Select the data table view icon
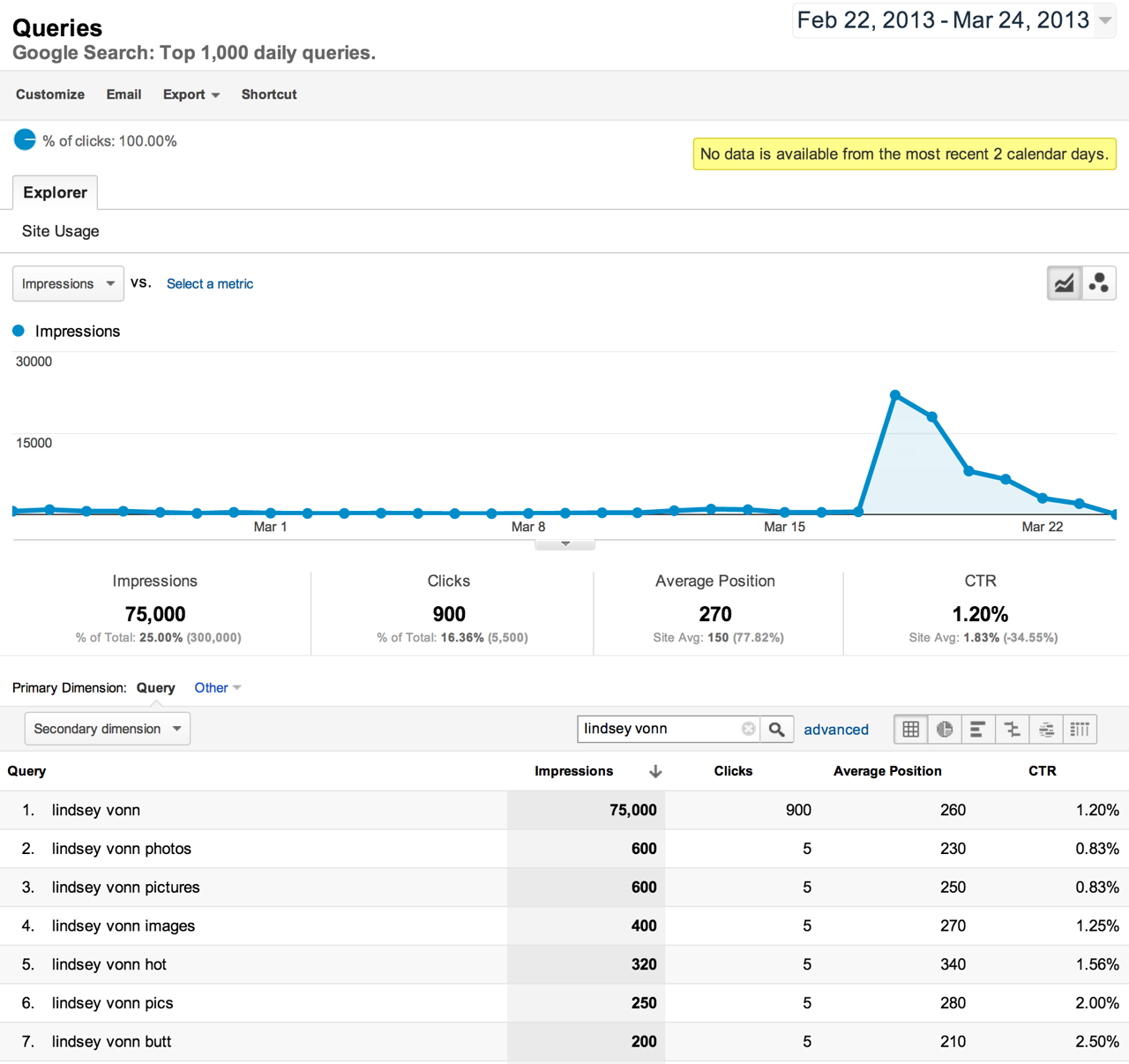 911,729
